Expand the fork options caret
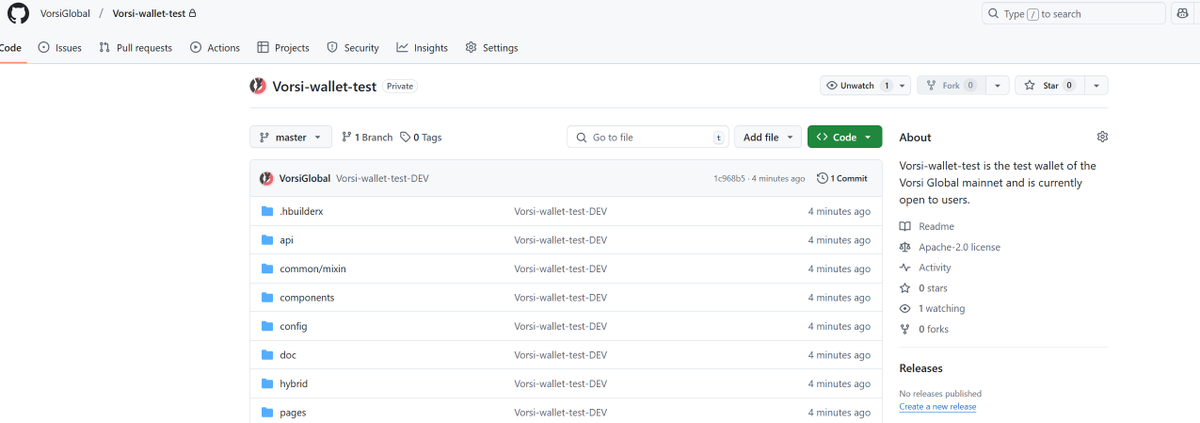Image resolution: width=1200 pixels, height=423 pixels. point(998,86)
